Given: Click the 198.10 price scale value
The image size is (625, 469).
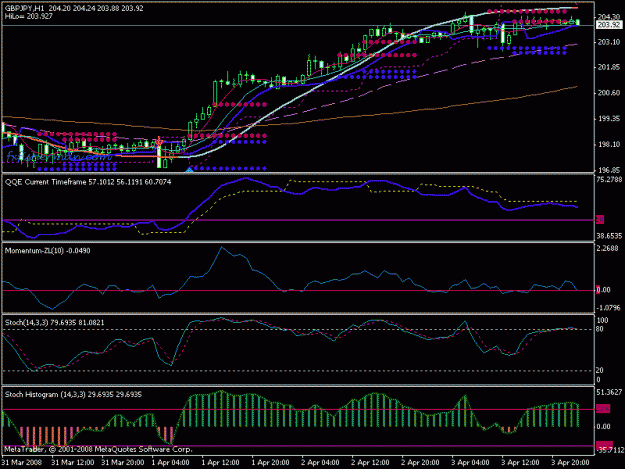Looking at the screenshot, I should point(608,144).
